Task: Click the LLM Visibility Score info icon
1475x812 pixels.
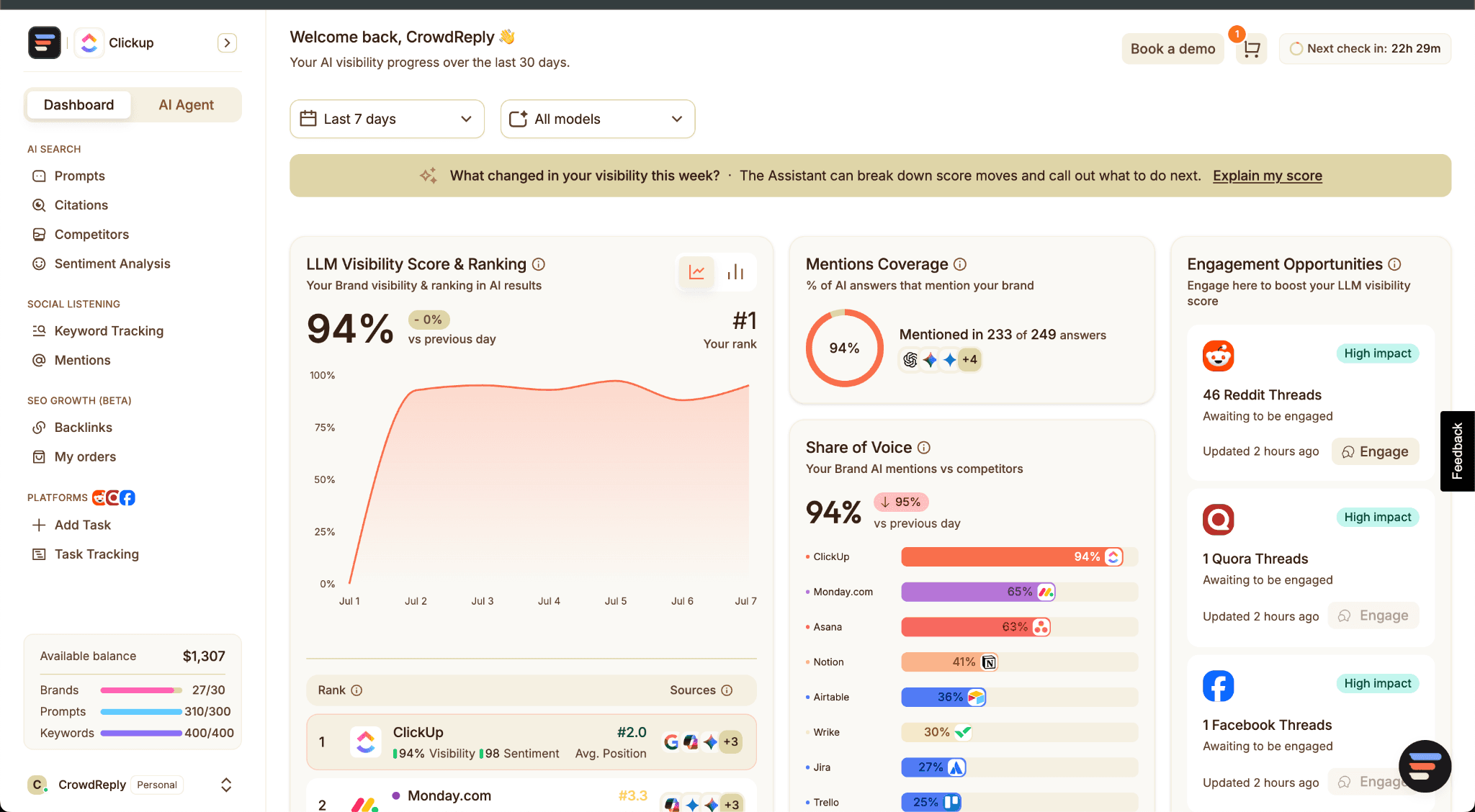Action: (x=539, y=264)
